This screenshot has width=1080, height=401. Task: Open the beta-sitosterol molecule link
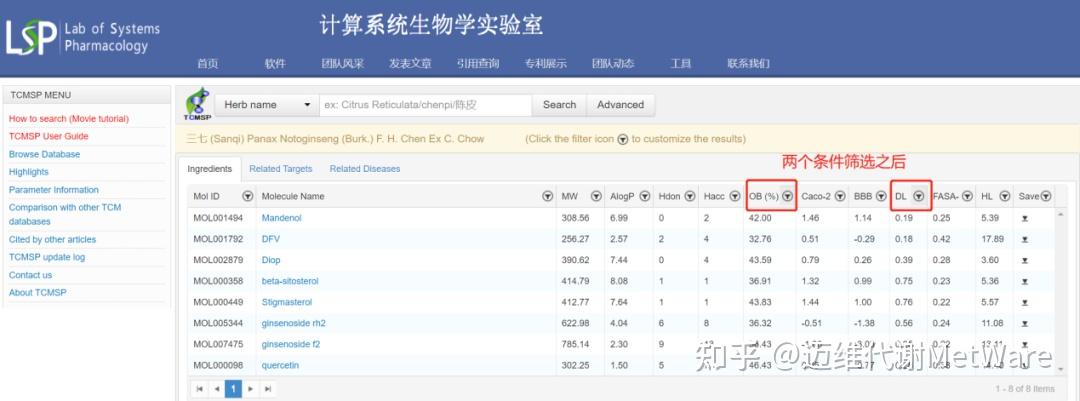(290, 281)
